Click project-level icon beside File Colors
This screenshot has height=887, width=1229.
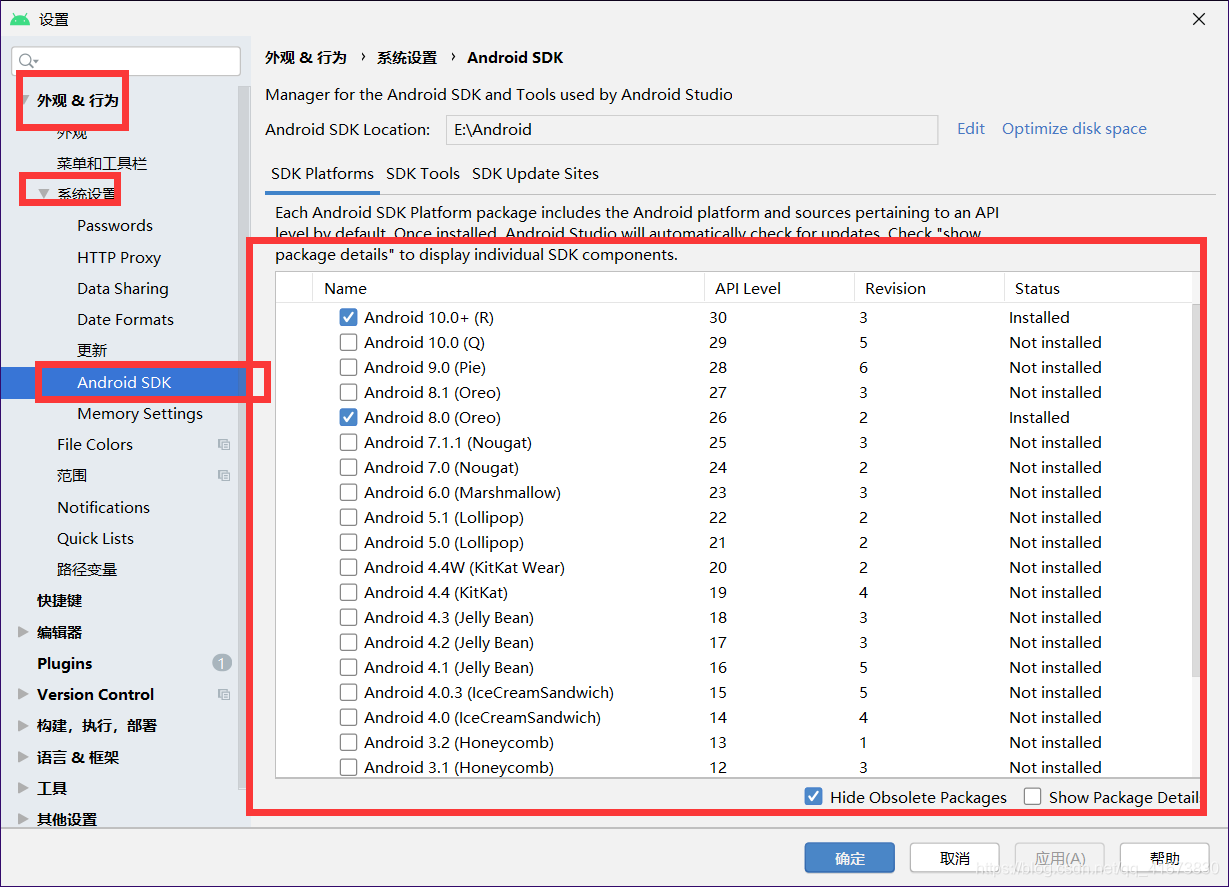(224, 445)
